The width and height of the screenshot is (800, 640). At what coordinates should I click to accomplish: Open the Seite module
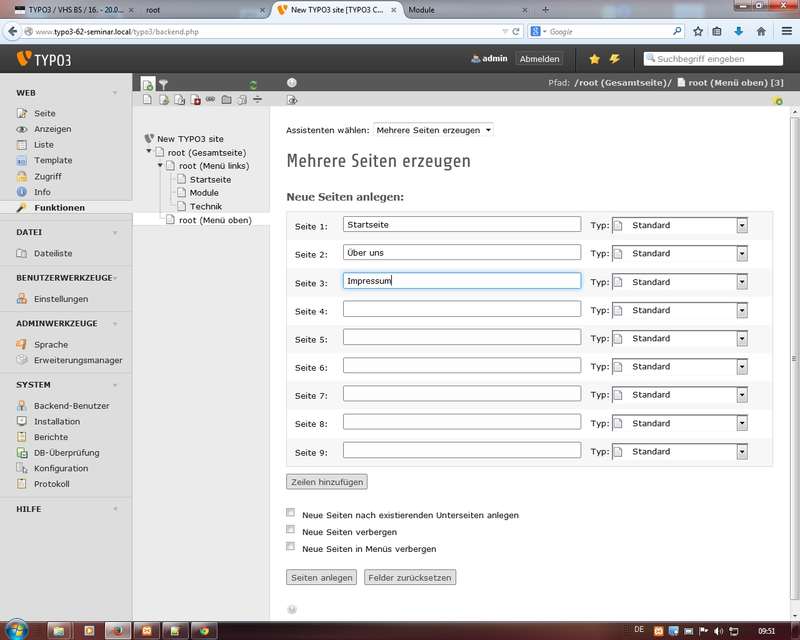(44, 113)
